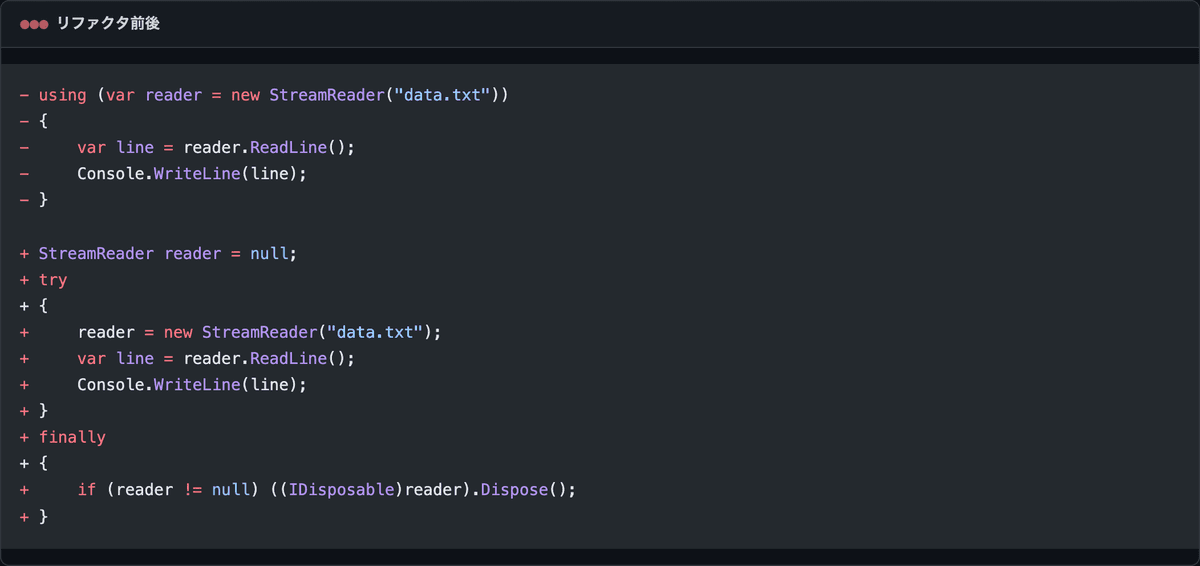1200x566 pixels.
Task: Click the "StreamReader reader = null;" added line
Action: tap(168, 253)
